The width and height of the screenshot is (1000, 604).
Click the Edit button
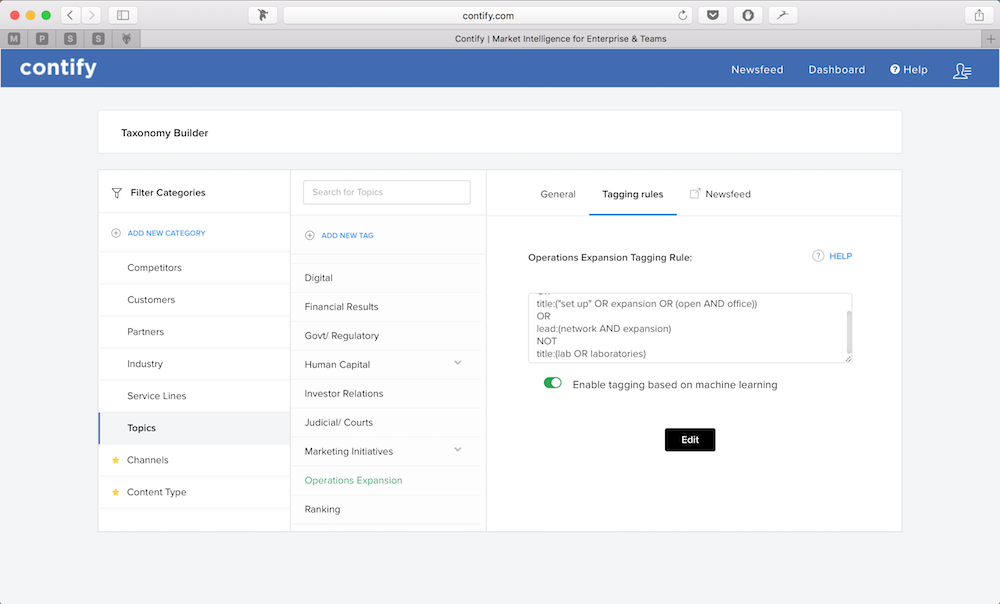tap(690, 439)
